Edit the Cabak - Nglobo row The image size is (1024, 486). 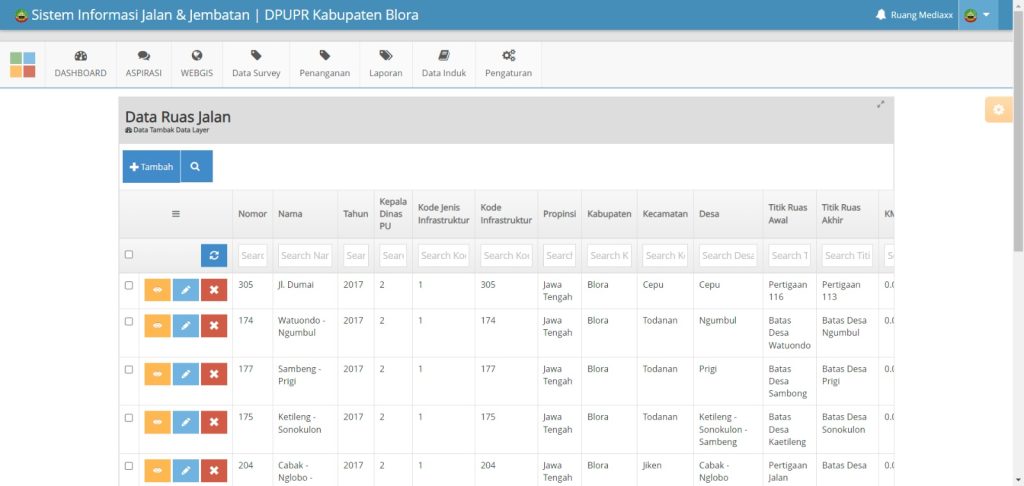[x=185, y=471]
